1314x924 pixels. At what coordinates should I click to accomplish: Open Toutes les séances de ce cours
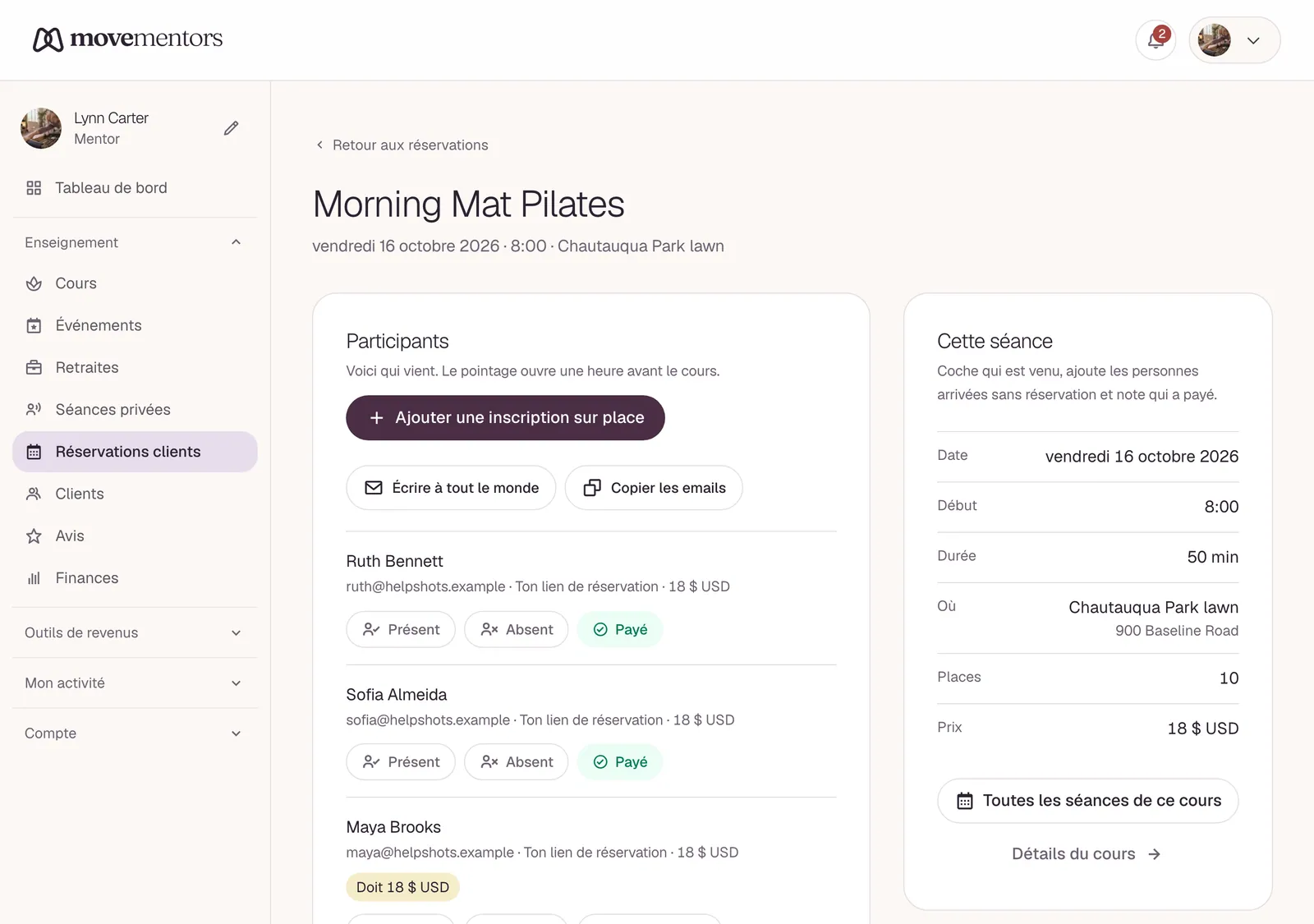click(1088, 801)
